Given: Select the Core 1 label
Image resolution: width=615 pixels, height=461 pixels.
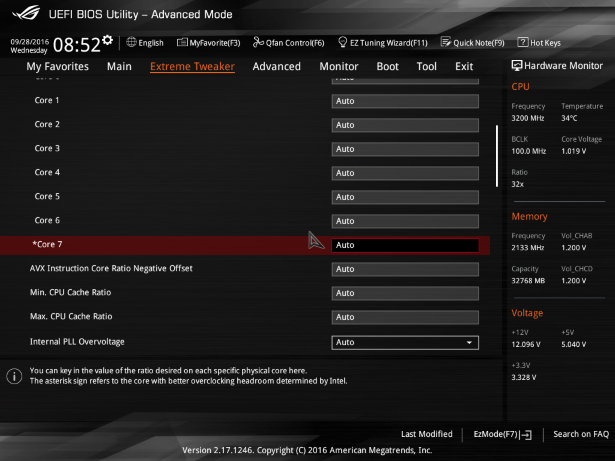Looking at the screenshot, I should pyautogui.click(x=47, y=100).
